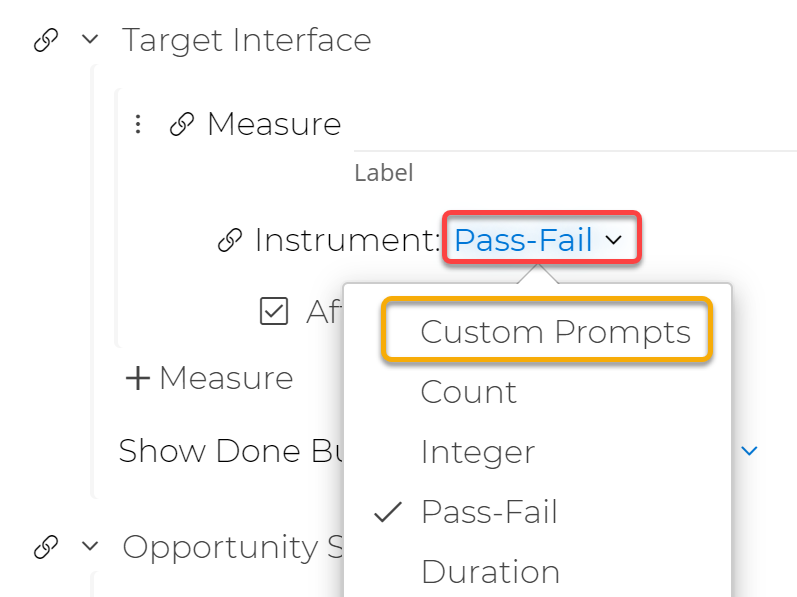This screenshot has height=597, width=797.
Task: Open the three-dot menu next to Measure
Action: click(x=138, y=124)
